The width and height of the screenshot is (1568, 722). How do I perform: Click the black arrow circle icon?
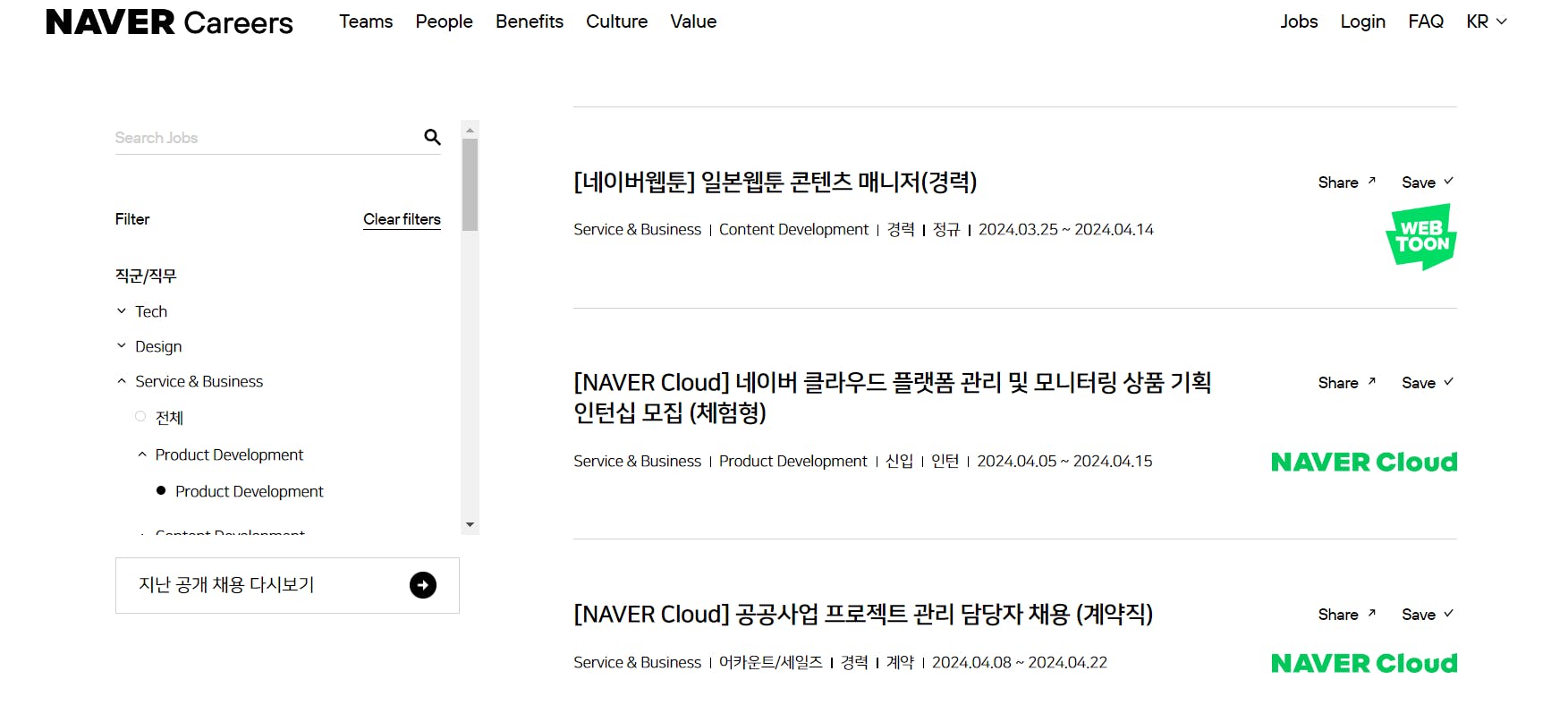[x=423, y=585]
